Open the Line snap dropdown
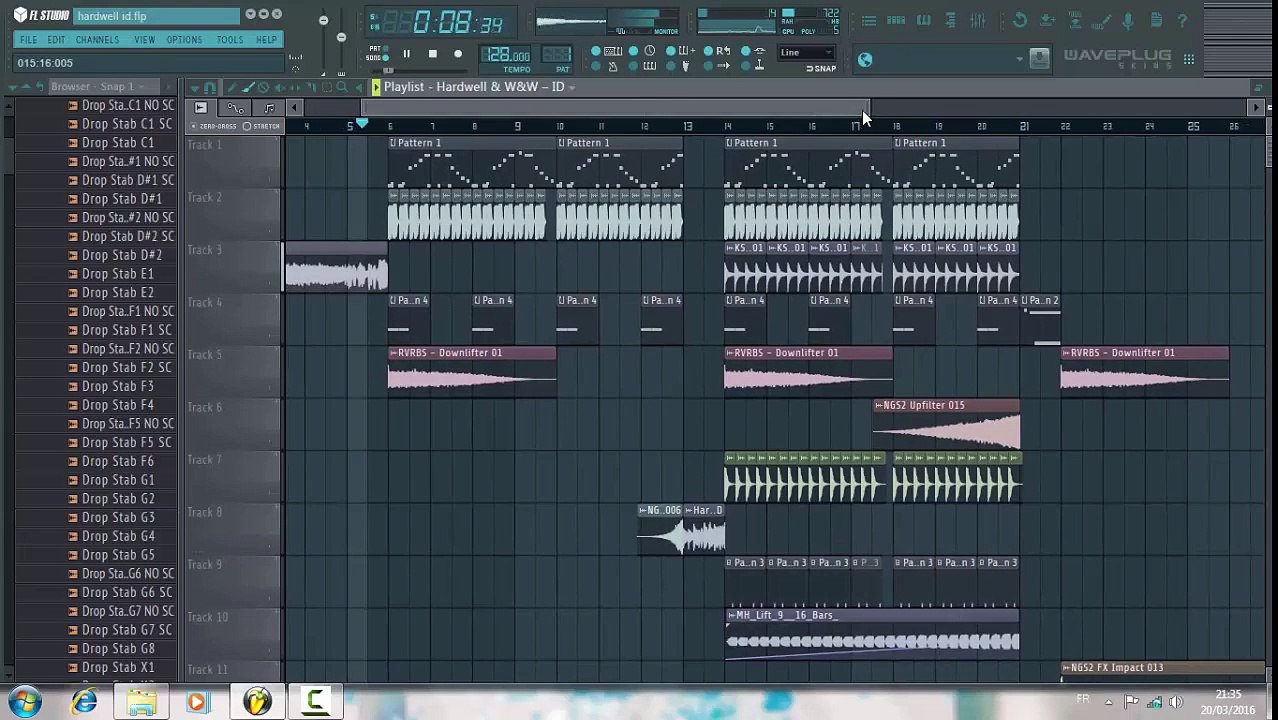This screenshot has width=1278, height=720. coord(806,53)
